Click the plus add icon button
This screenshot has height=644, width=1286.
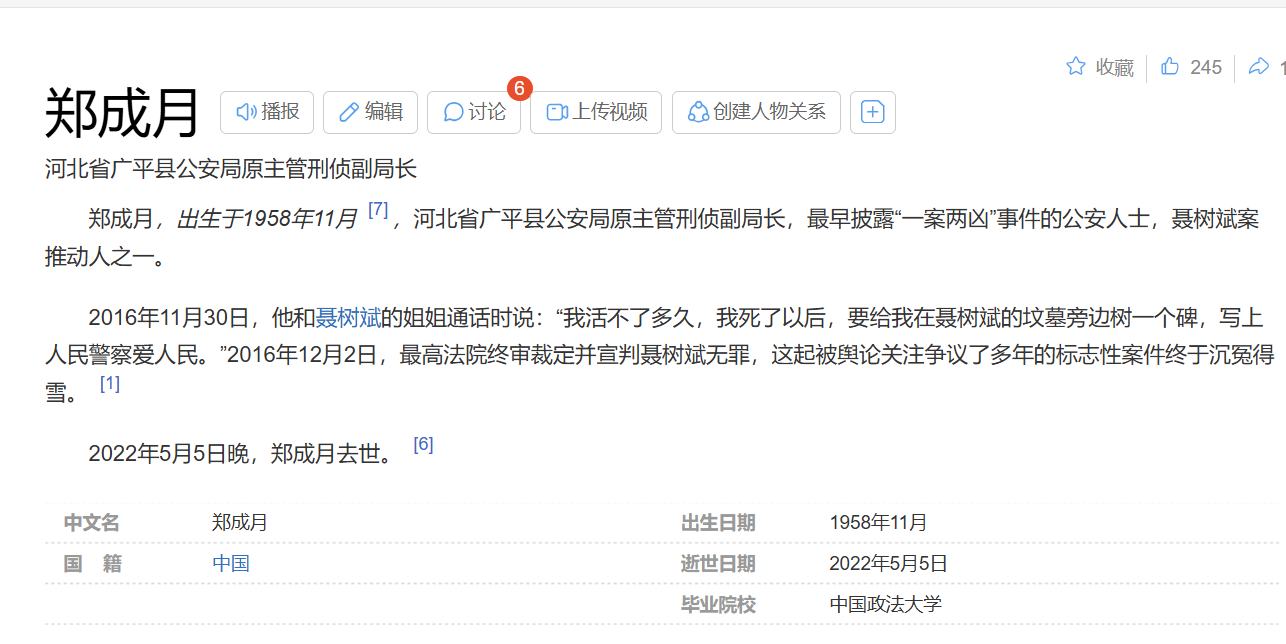pos(873,112)
